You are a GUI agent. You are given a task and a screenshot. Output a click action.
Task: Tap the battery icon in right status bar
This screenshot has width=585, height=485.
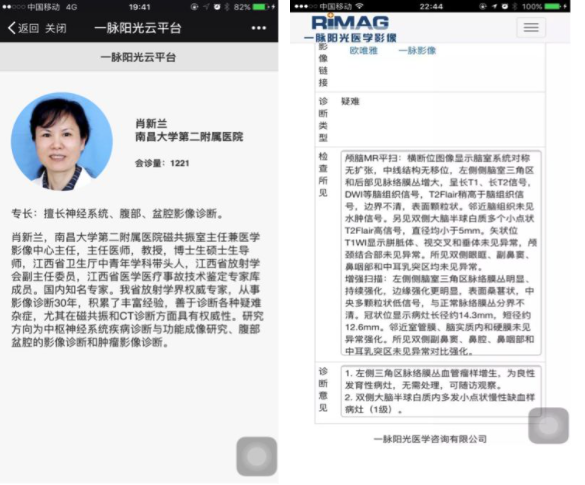[x=553, y=6]
